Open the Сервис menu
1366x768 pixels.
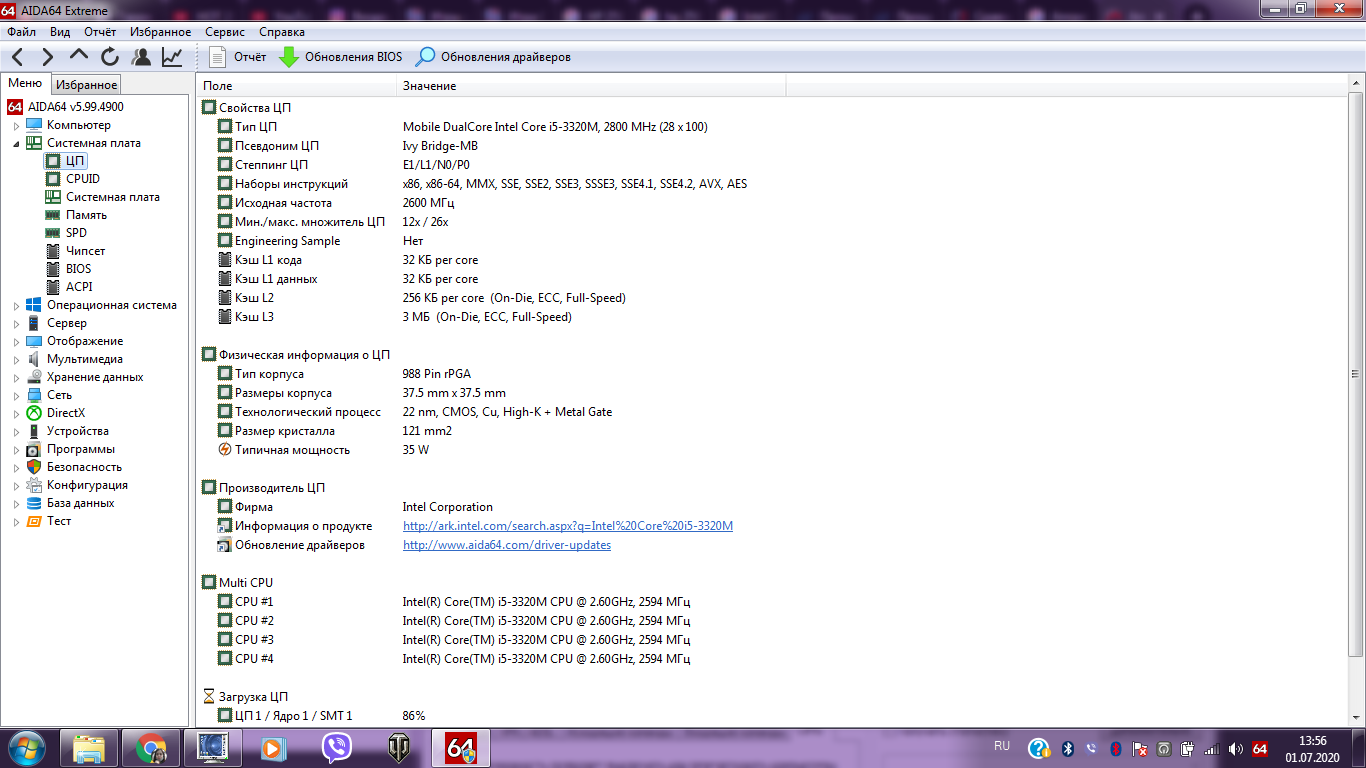(x=225, y=32)
